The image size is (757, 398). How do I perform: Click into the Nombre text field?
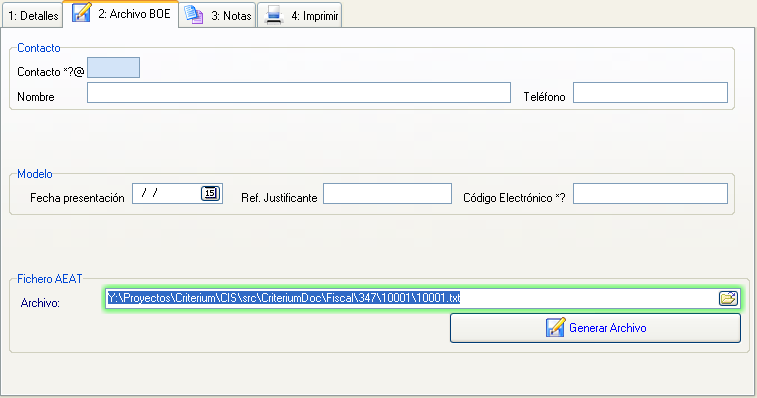coord(299,92)
